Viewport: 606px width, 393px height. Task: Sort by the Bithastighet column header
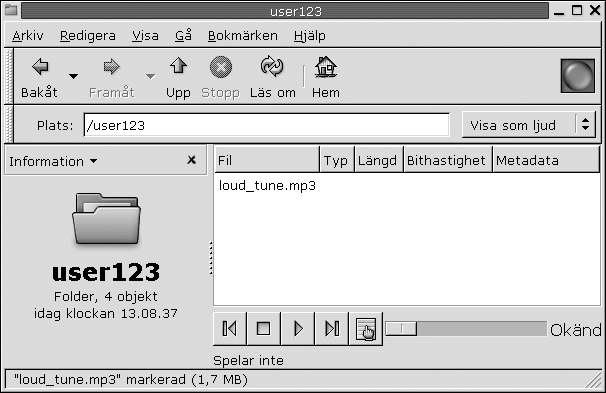(x=448, y=160)
